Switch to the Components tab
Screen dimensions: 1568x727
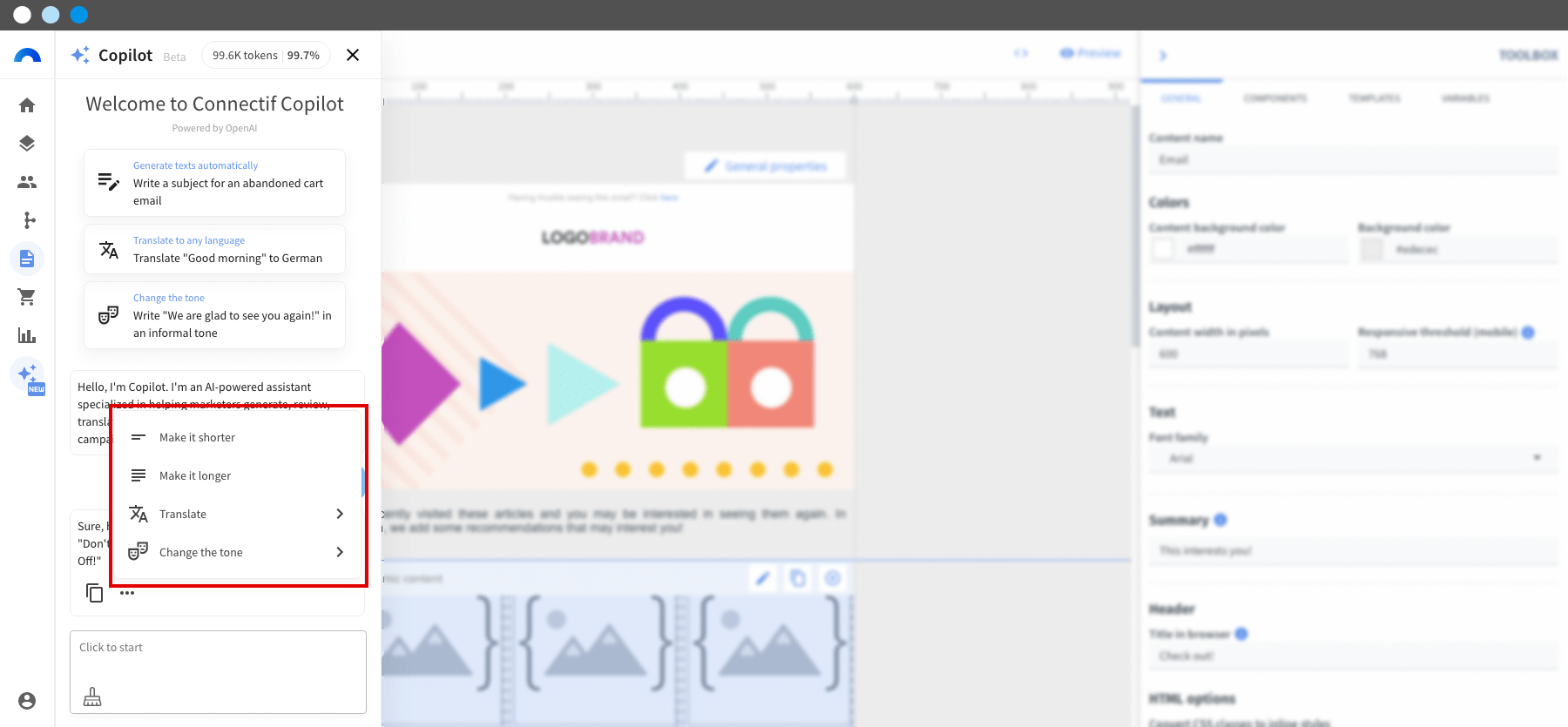(1275, 98)
